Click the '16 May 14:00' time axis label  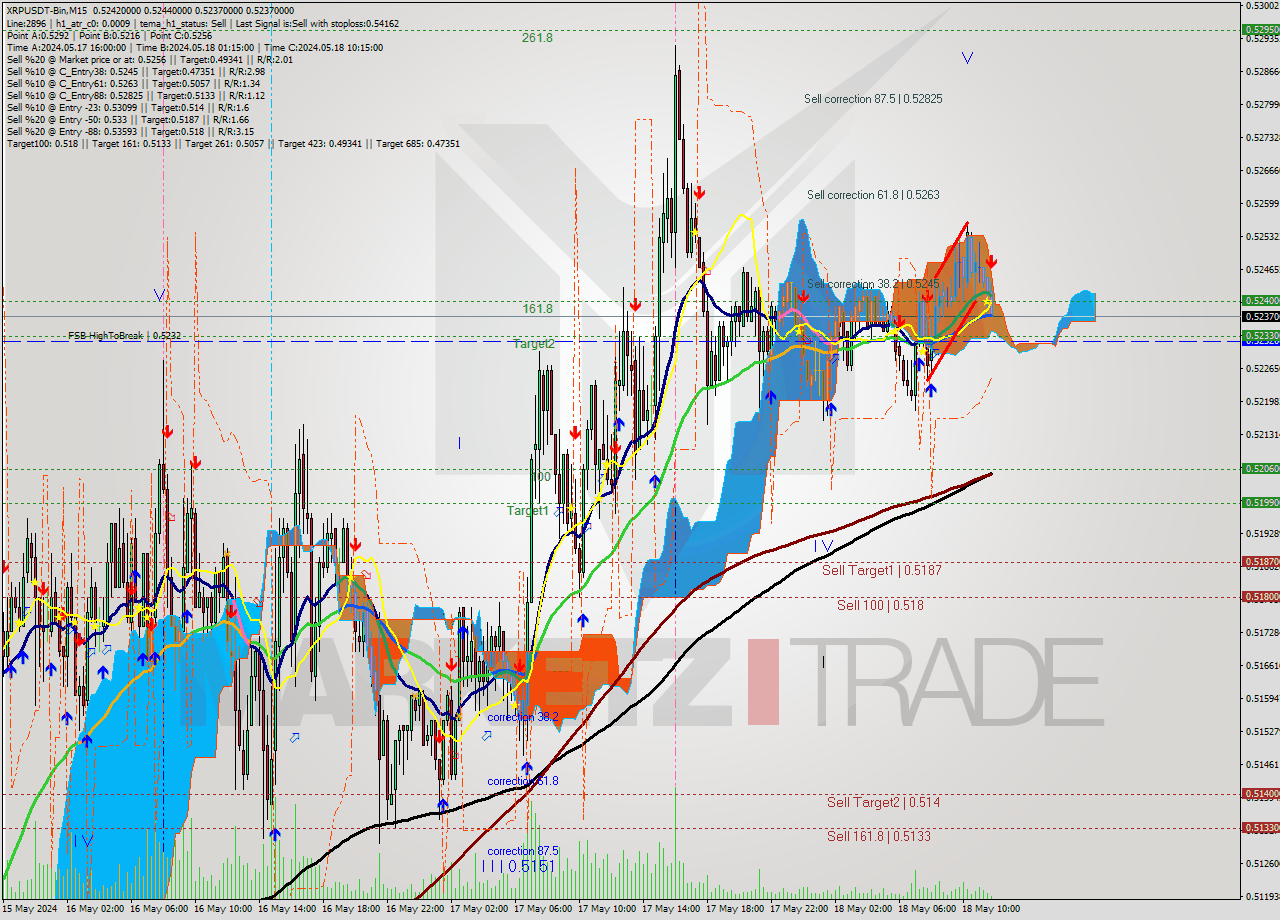[289, 909]
